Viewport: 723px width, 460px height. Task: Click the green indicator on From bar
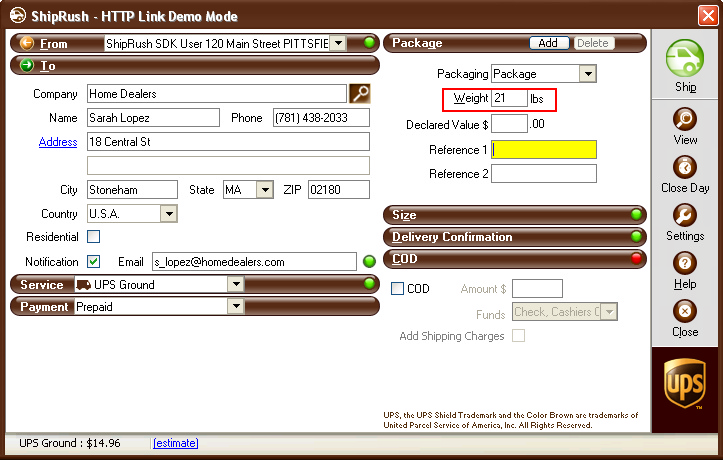(x=369, y=43)
